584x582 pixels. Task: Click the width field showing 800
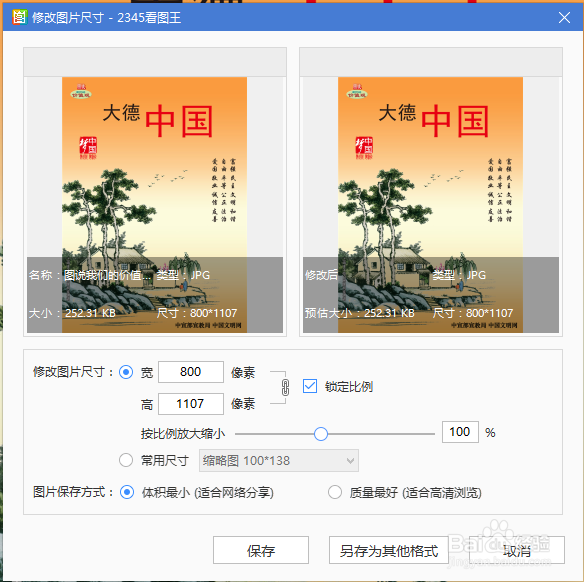pos(191,372)
